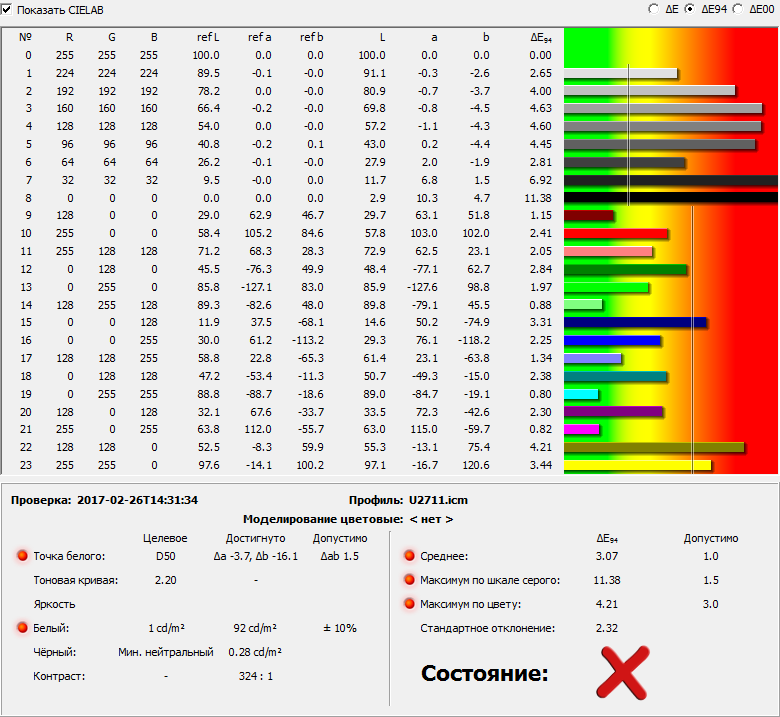
Task: Click the Мин. нейтральный target value
Action: [x=166, y=652]
